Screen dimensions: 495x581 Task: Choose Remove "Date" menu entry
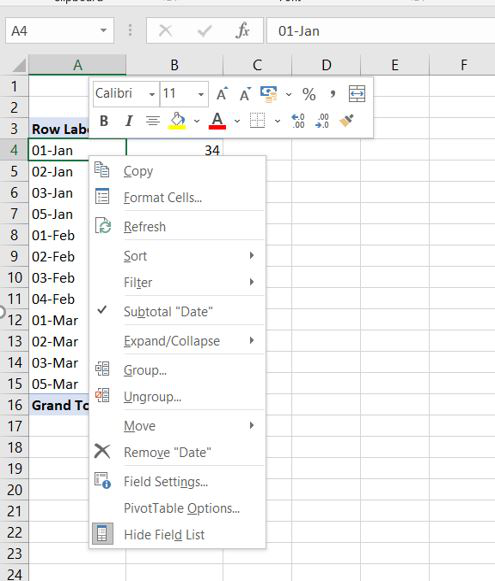pyautogui.click(x=177, y=452)
